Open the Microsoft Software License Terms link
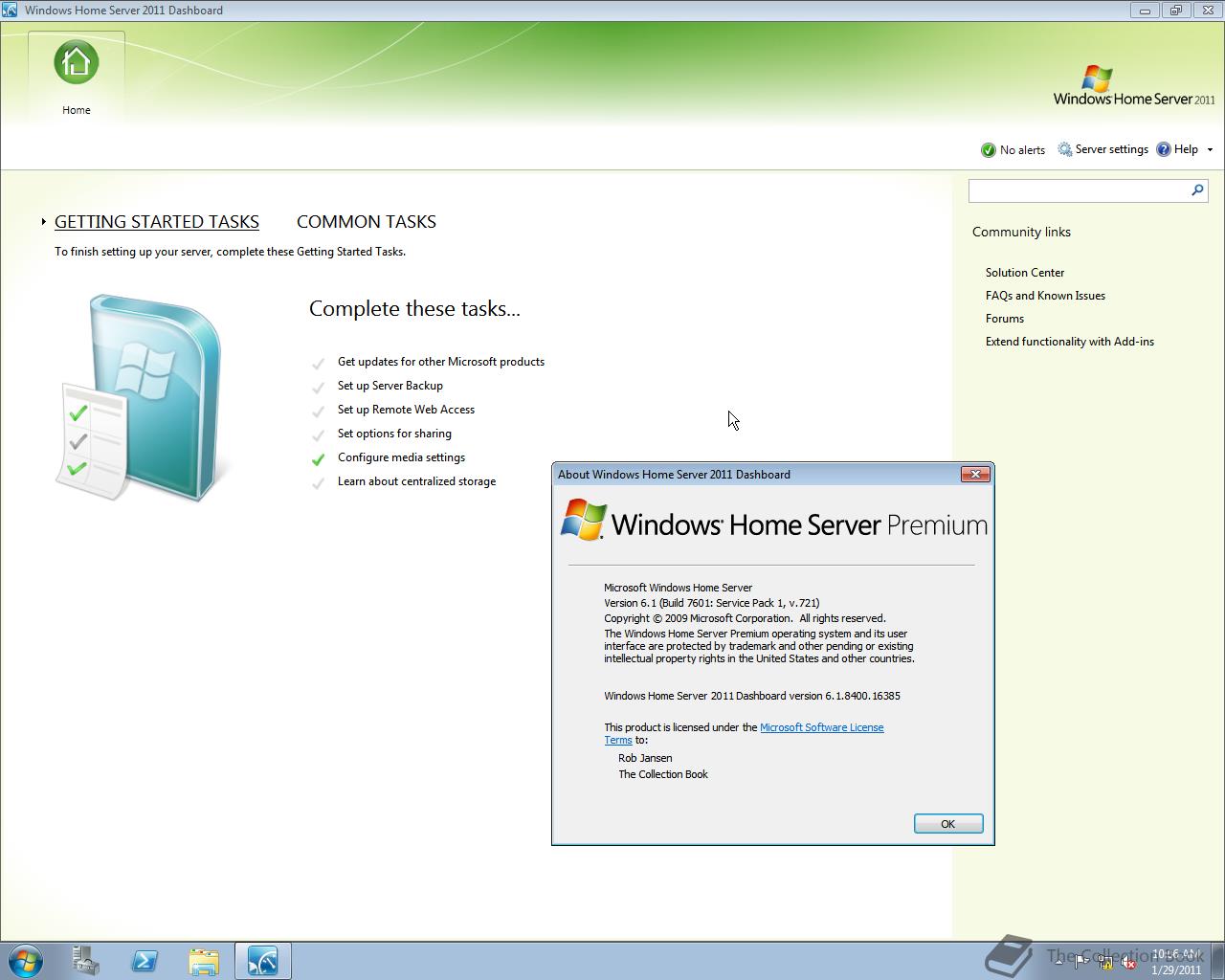Screen dimensions: 1225x980 point(821,727)
